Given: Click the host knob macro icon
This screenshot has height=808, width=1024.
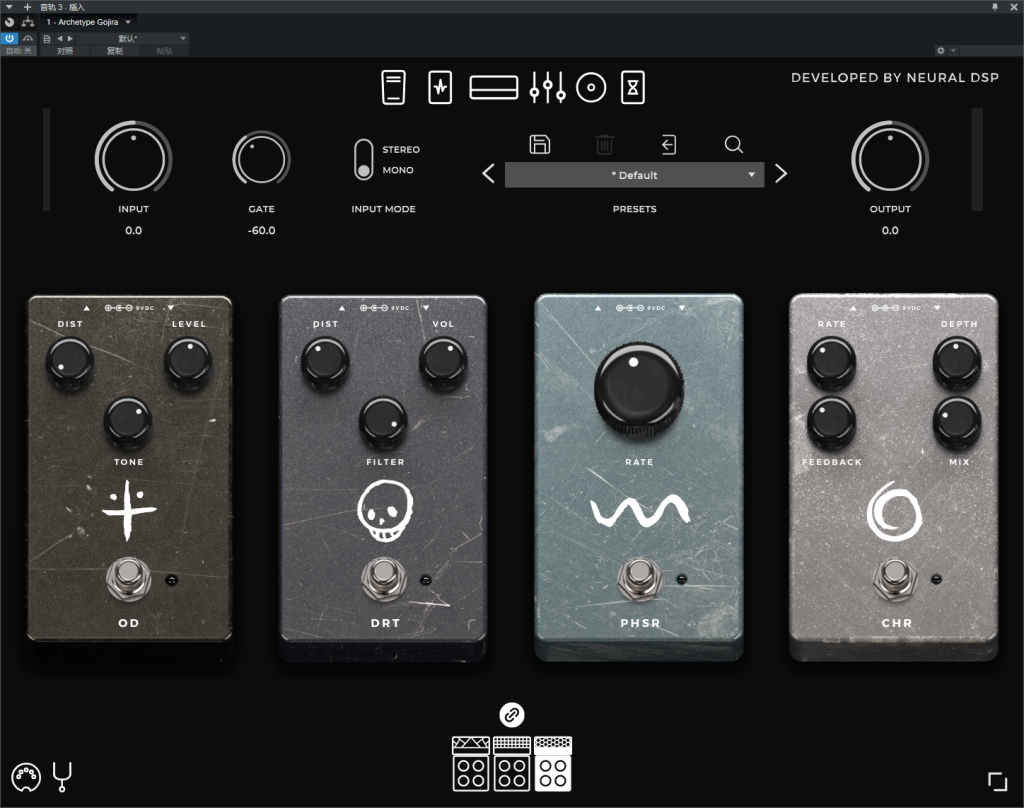Looking at the screenshot, I should point(10,22).
